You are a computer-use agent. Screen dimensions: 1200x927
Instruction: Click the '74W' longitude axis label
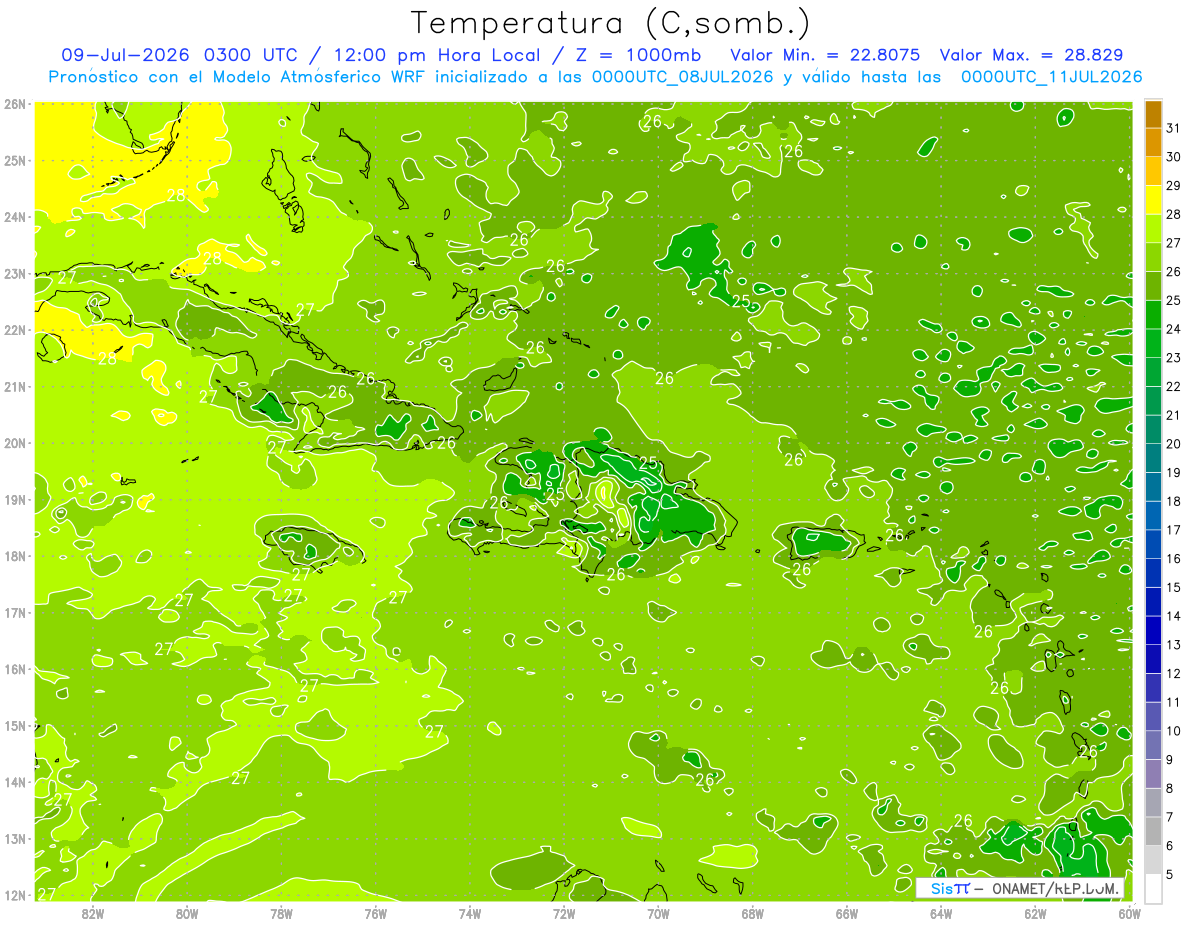click(x=469, y=912)
